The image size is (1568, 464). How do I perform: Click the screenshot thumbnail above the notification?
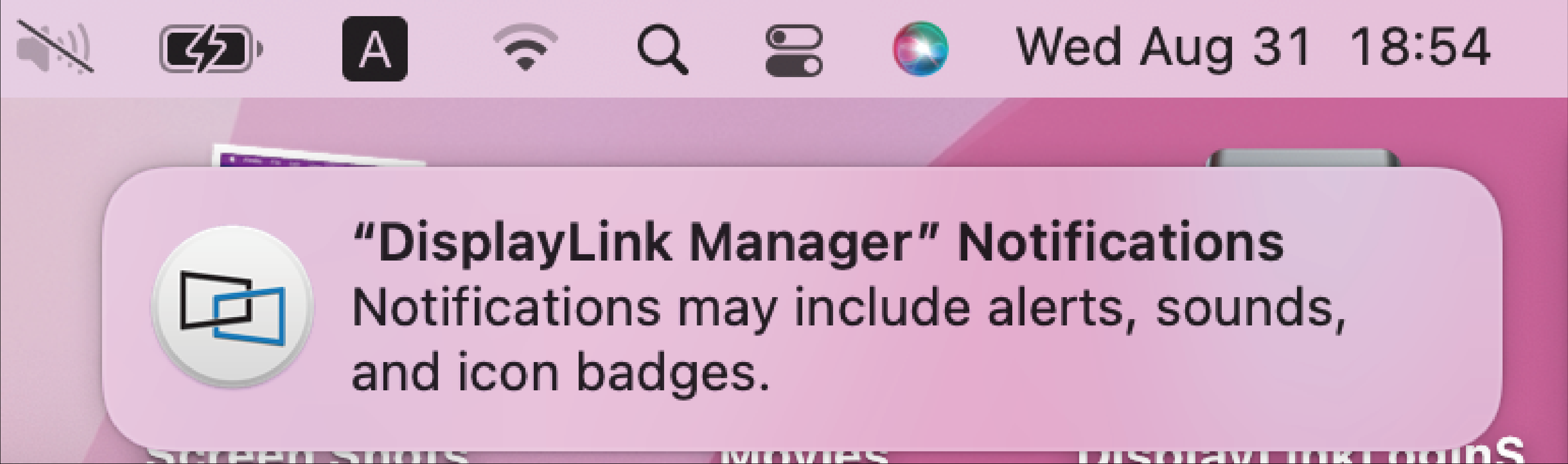pyautogui.click(x=316, y=157)
